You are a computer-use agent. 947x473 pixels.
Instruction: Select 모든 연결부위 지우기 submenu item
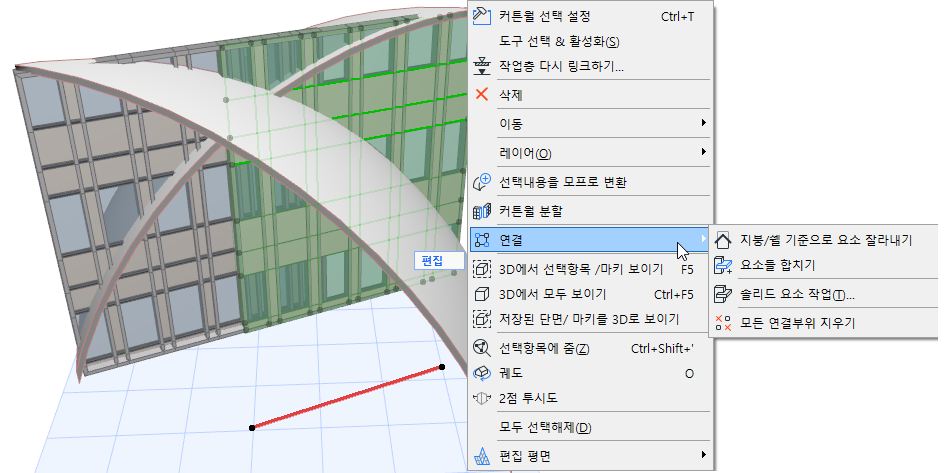(824, 323)
